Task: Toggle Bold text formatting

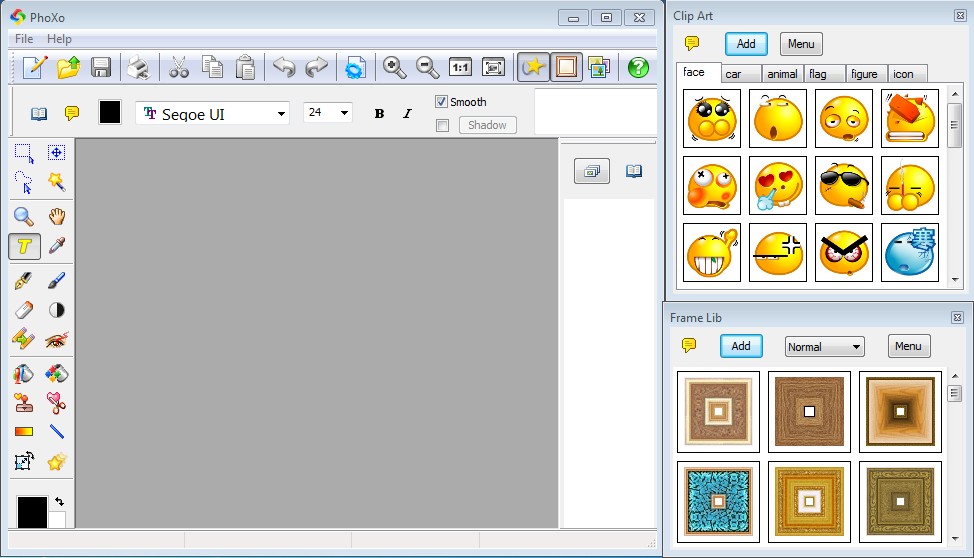Action: point(379,113)
